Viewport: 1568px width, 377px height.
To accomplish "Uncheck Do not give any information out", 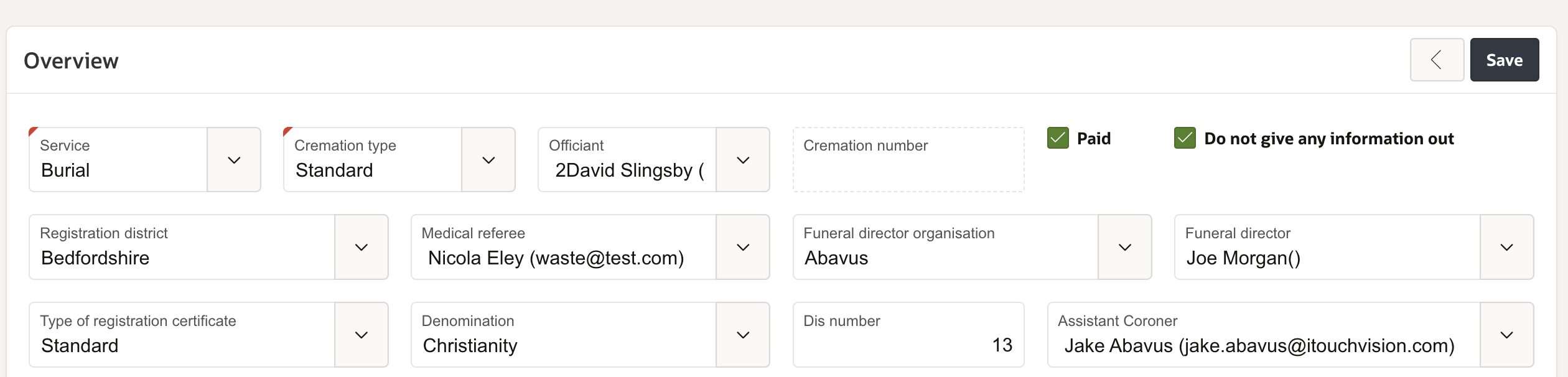I will point(1185,138).
